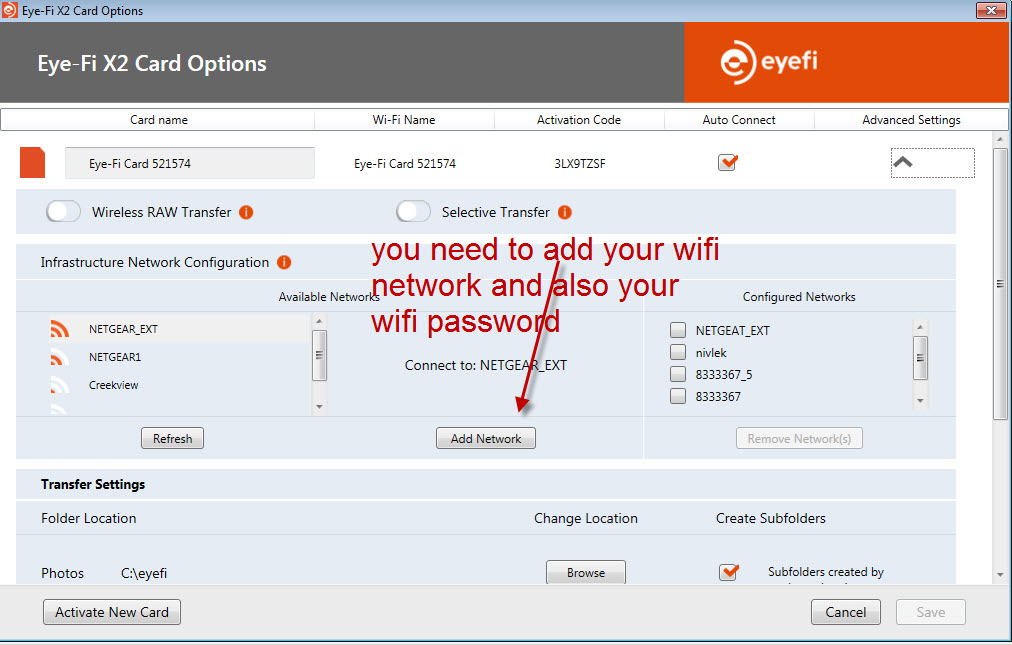Check the nivlek configured network
This screenshot has height=645, width=1012.
pos(678,352)
